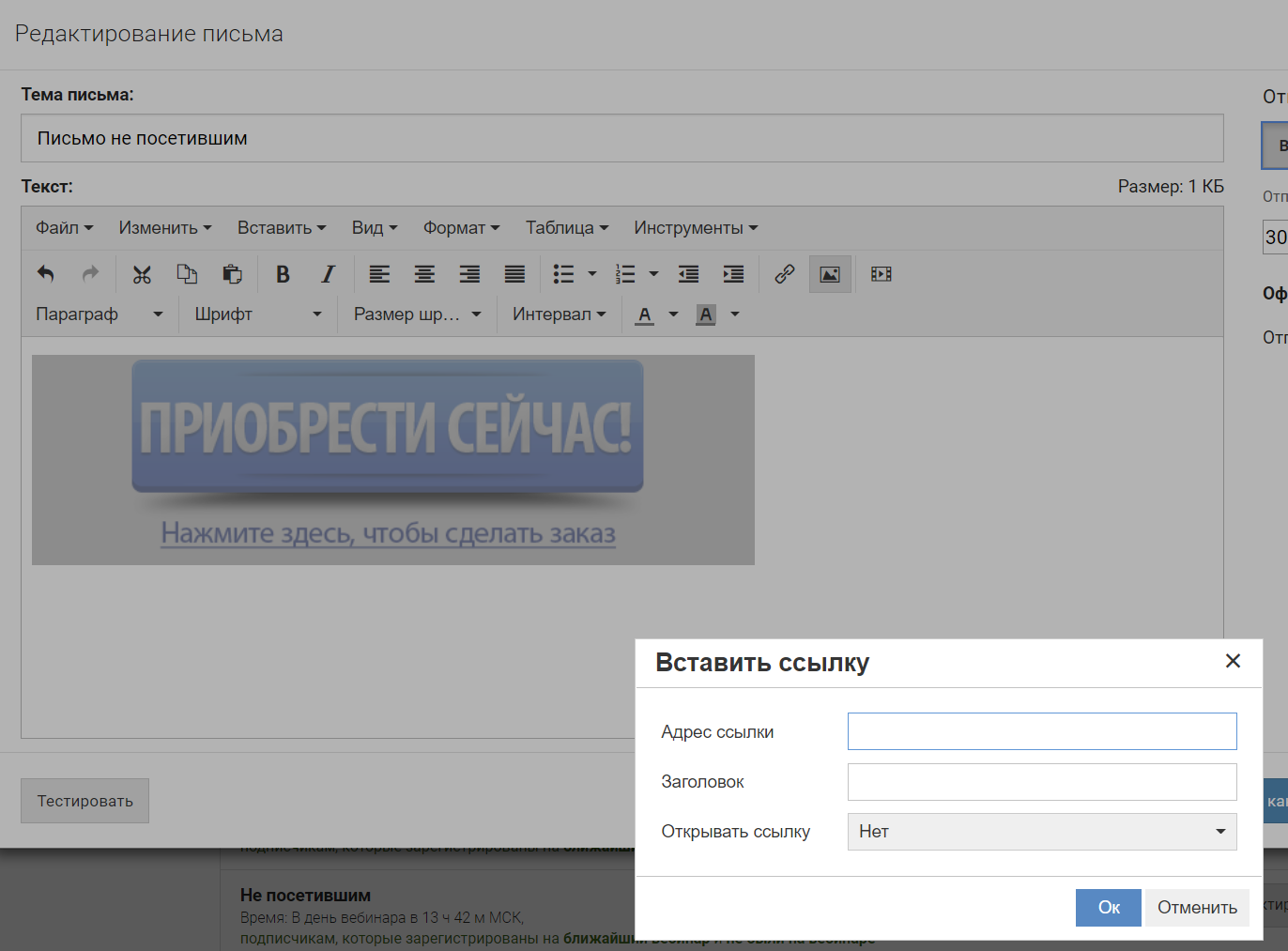1288x951 pixels.
Task: Toggle Italic formatting
Action: 328,274
